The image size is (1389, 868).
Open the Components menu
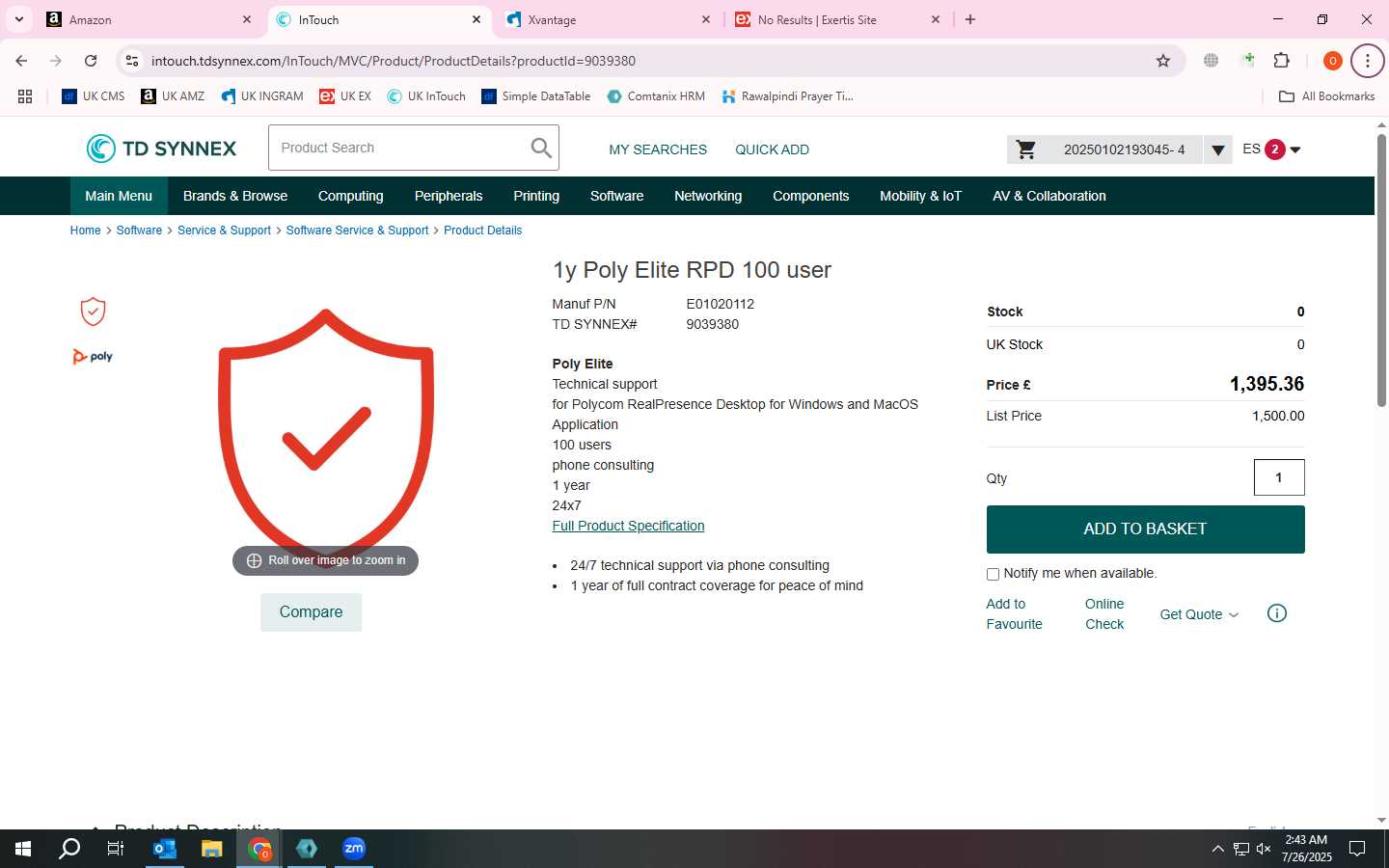tap(811, 196)
